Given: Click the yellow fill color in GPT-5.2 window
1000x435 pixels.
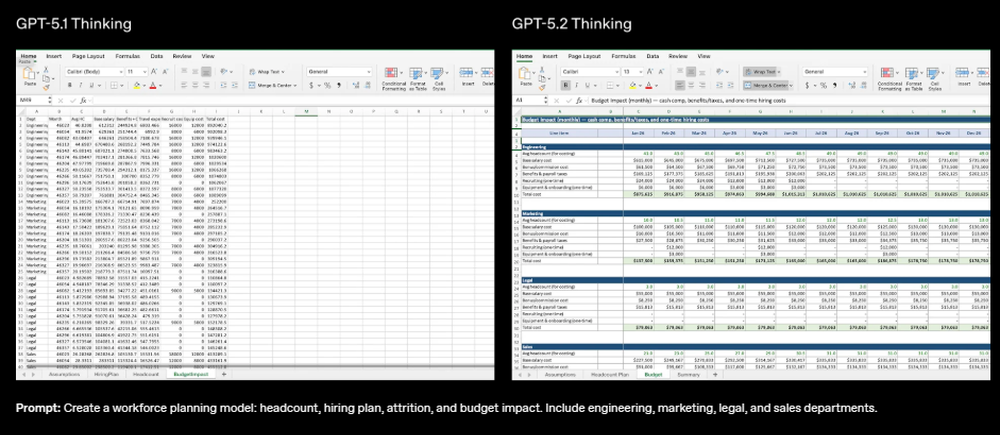Looking at the screenshot, I should point(632,85).
